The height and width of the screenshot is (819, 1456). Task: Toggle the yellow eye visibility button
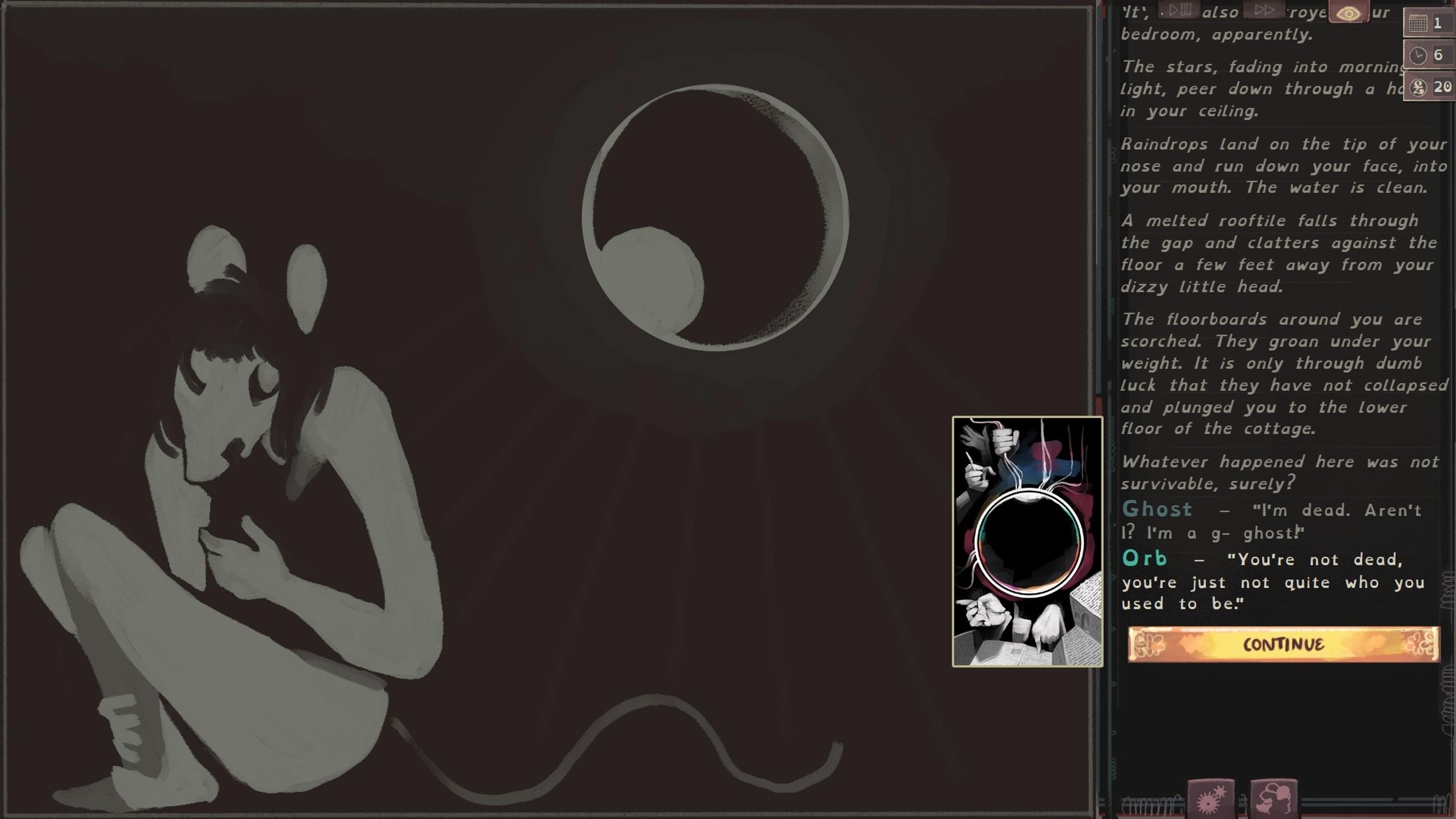click(1349, 13)
